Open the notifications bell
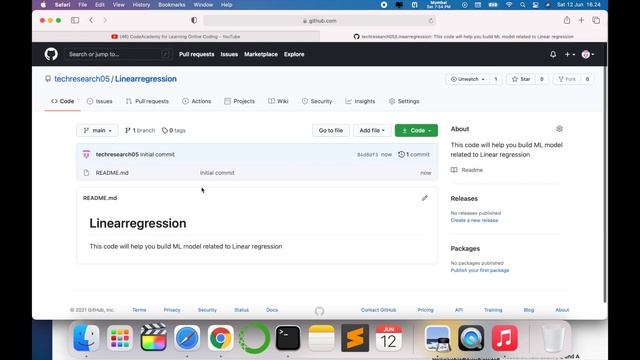This screenshot has height=360, width=640. click(553, 54)
